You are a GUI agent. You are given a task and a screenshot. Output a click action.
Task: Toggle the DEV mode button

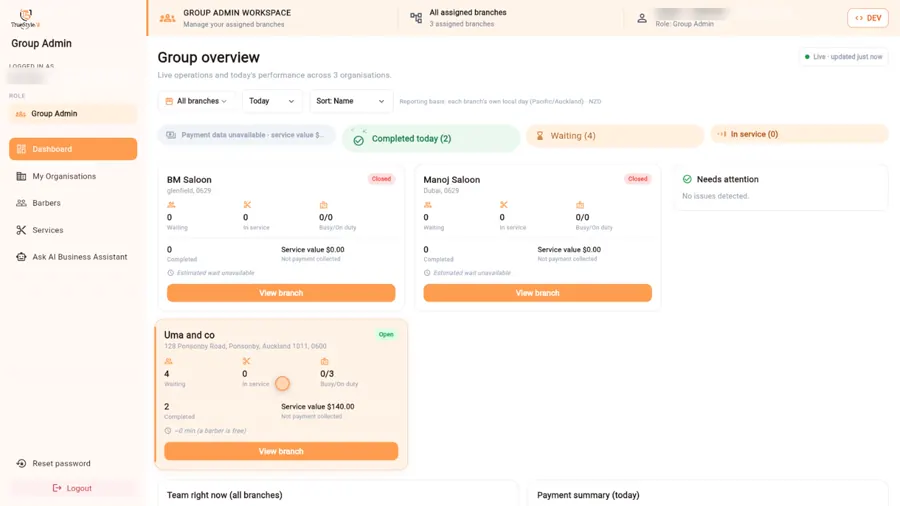click(868, 18)
